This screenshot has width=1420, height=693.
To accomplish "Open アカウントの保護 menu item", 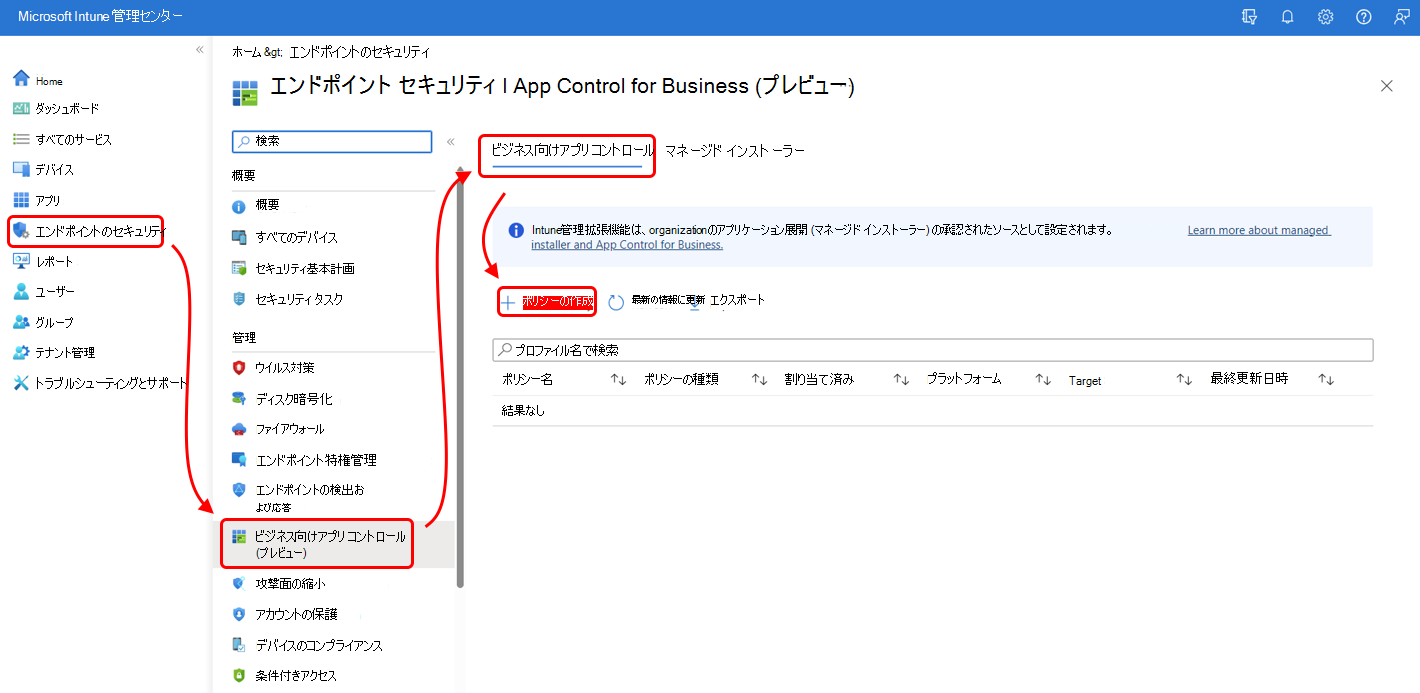I will coord(296,614).
